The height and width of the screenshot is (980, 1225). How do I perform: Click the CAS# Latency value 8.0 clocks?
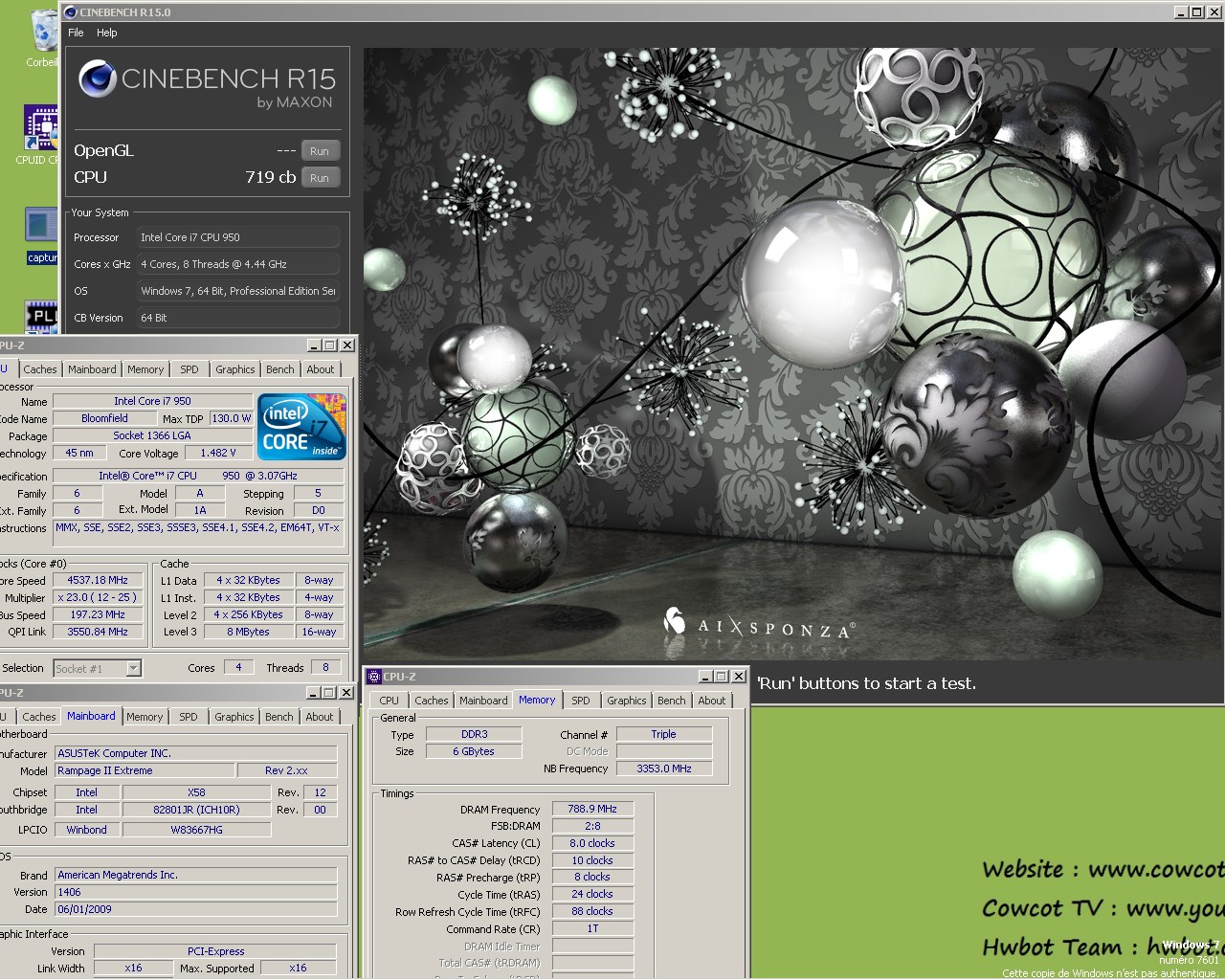pos(592,843)
